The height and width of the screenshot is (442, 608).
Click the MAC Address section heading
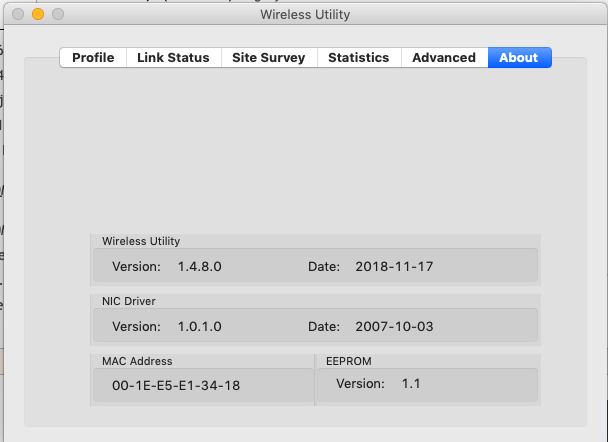[x=137, y=361]
